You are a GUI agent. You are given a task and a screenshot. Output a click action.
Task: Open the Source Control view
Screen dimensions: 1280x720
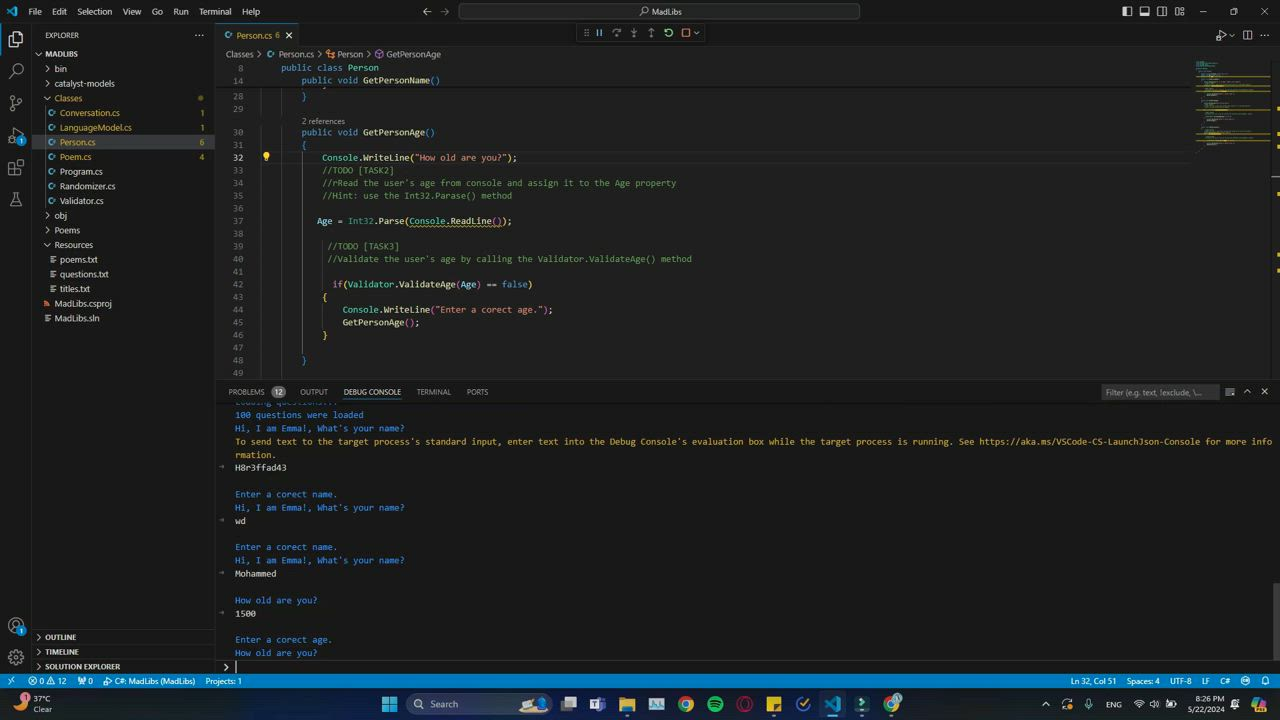pyautogui.click(x=16, y=103)
